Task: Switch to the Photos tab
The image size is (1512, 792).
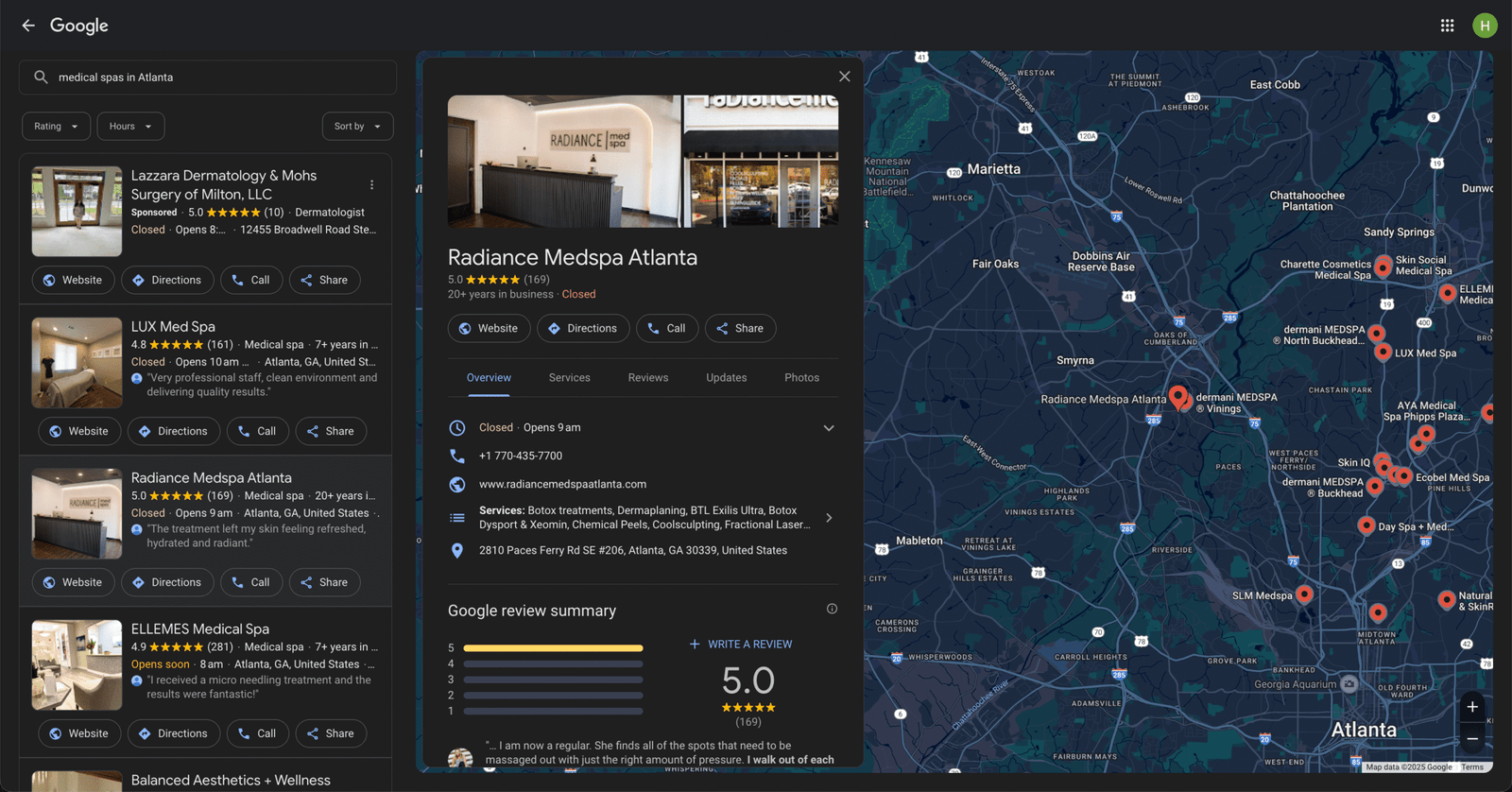Action: point(801,377)
